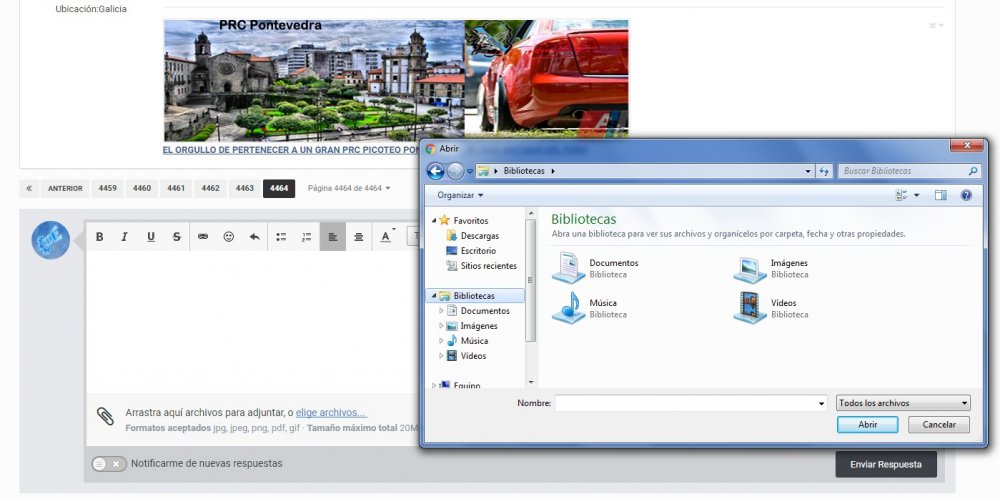This screenshot has height=499, width=1000.
Task: Click Cancelar in the Abrir dialog
Action: pos(939,424)
